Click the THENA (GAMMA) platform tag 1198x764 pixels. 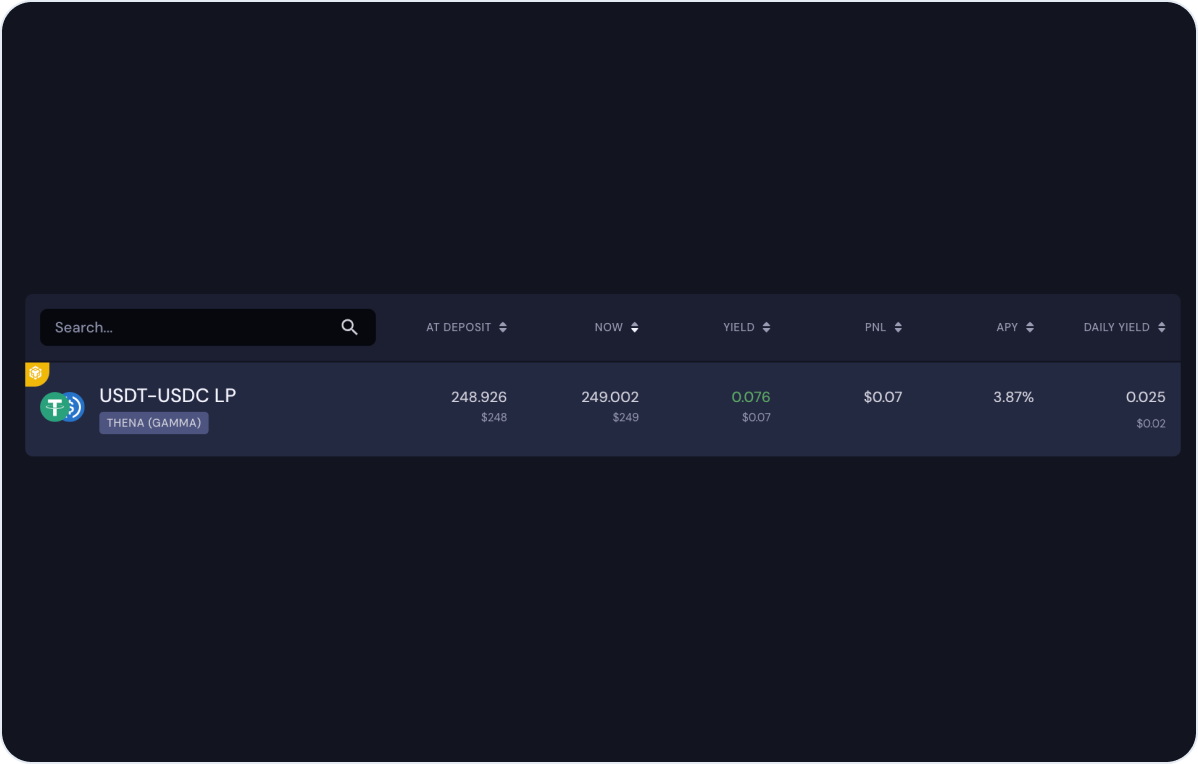pyautogui.click(x=154, y=422)
